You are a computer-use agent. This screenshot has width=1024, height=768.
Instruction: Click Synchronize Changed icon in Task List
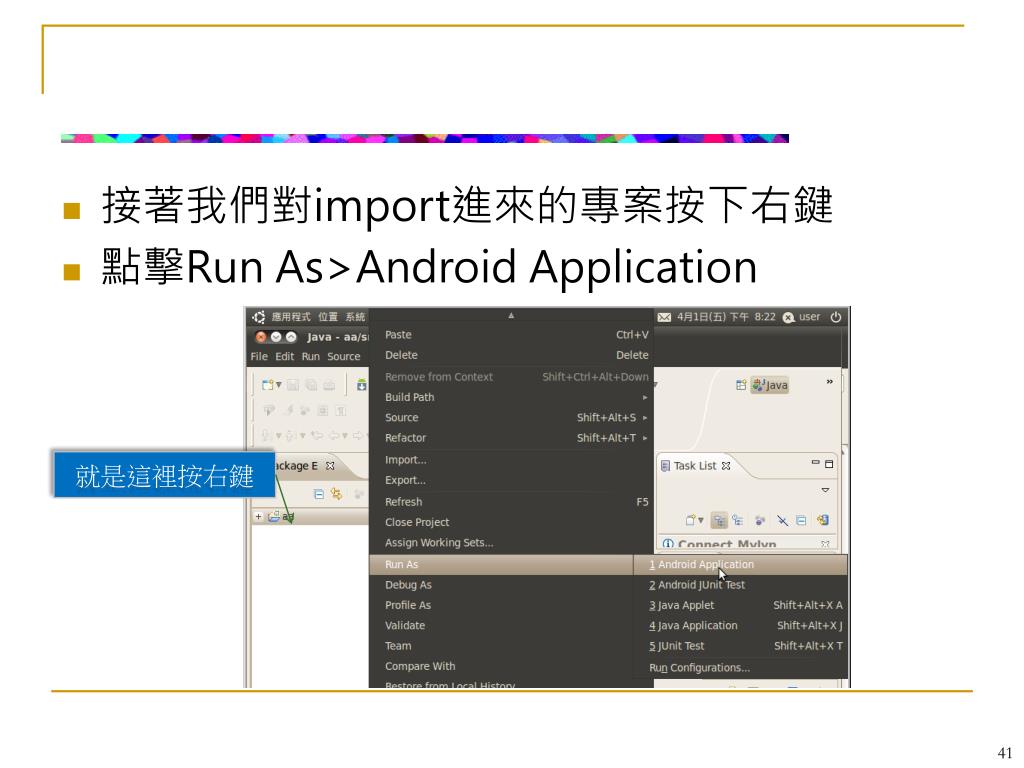point(822,520)
